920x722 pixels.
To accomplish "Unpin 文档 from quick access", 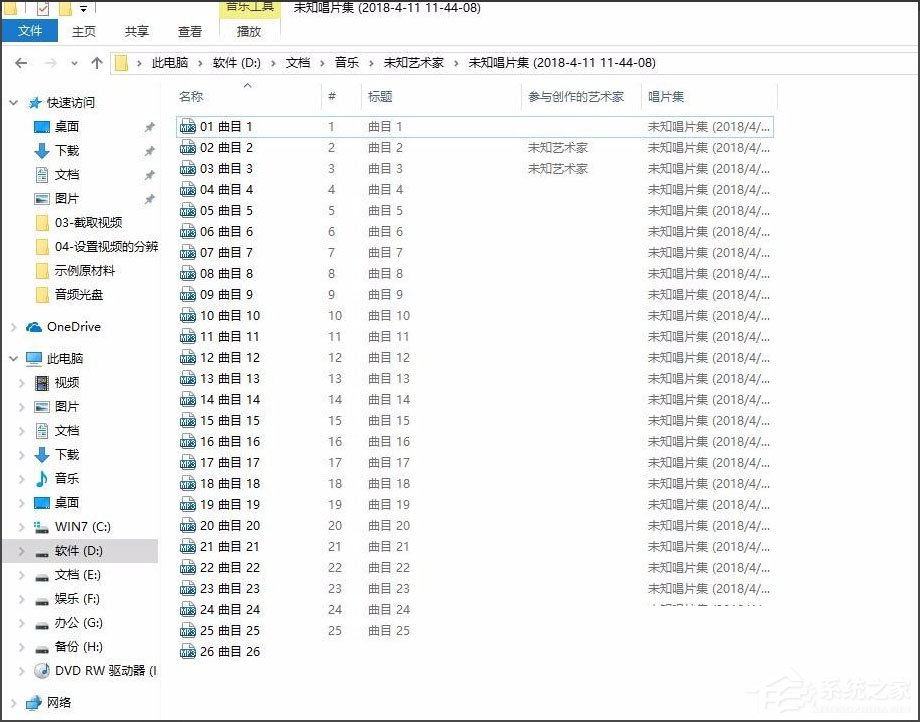I will pos(150,174).
